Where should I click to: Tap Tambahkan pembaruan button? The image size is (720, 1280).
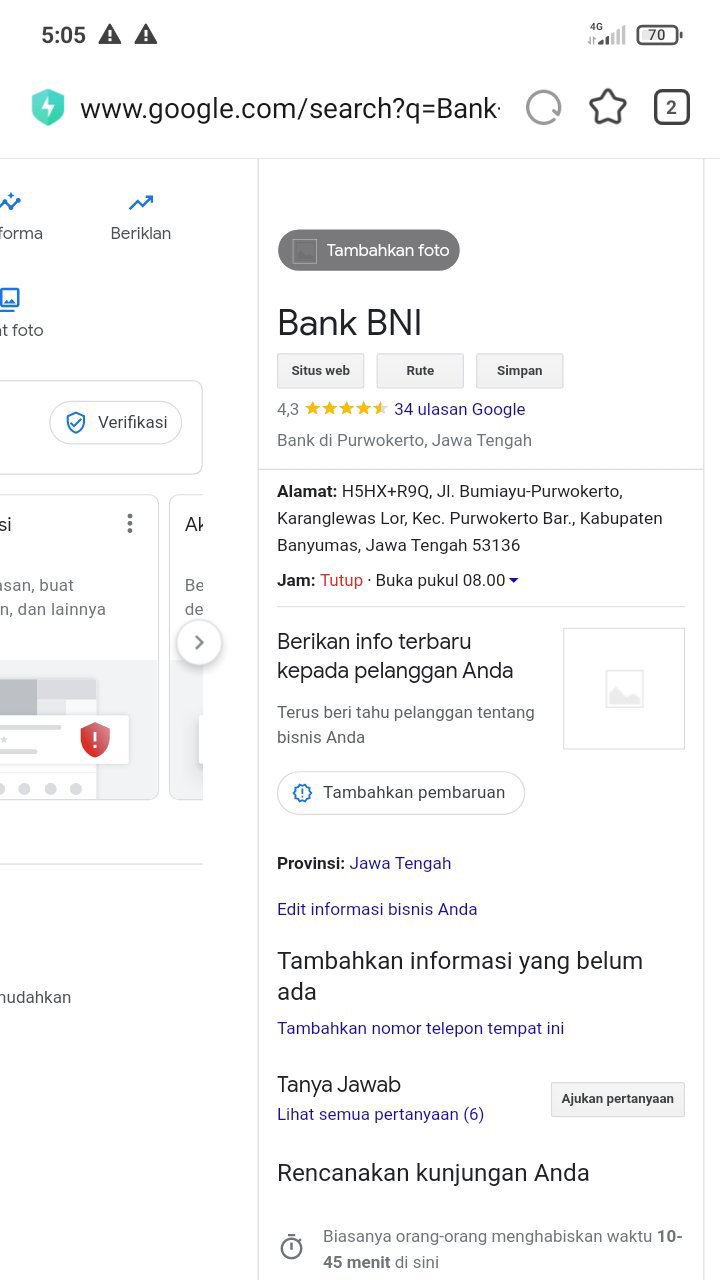click(401, 793)
